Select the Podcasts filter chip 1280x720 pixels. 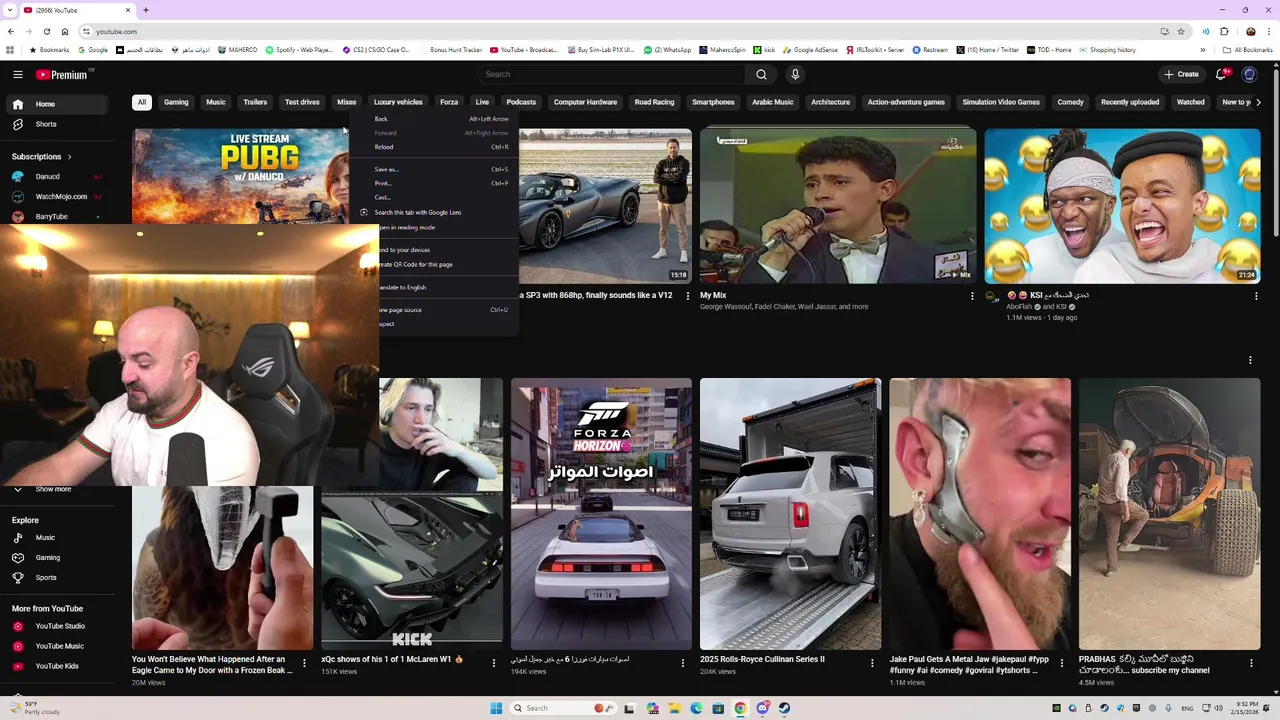point(521,102)
